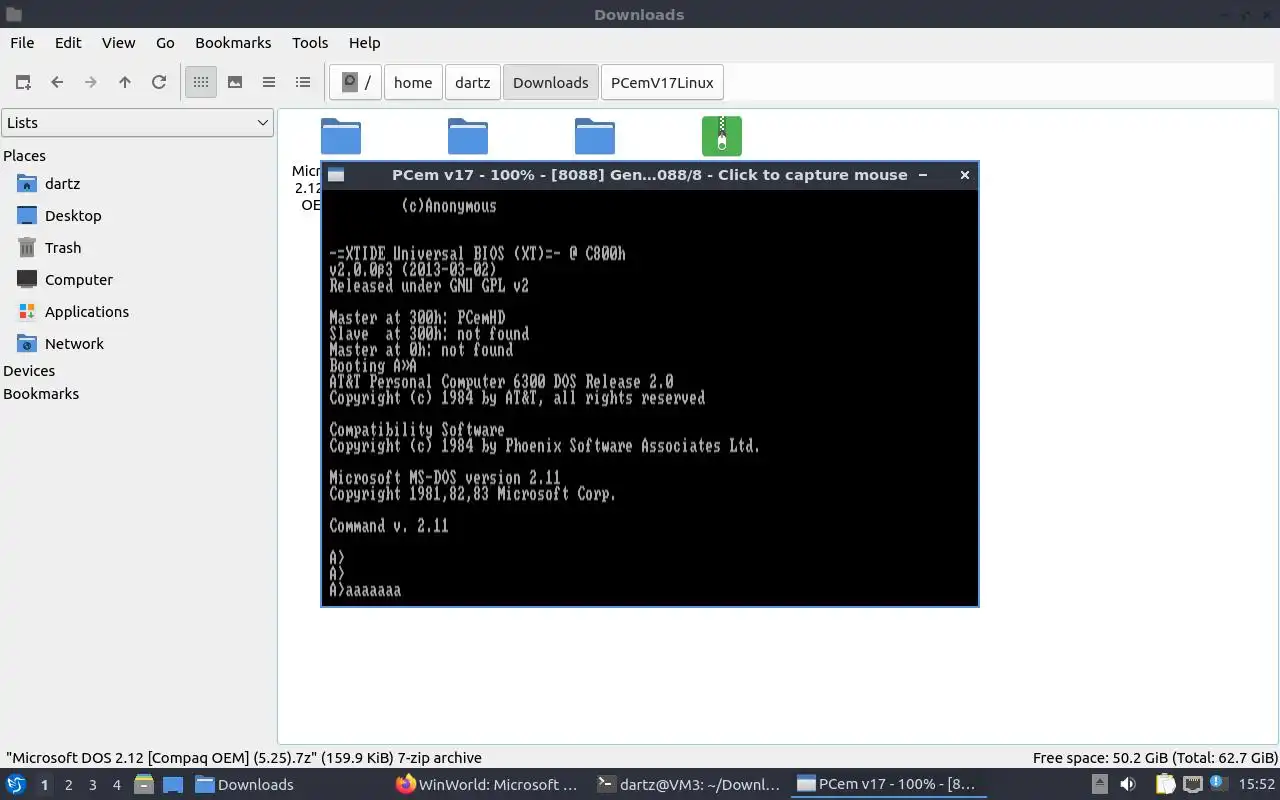
Task: Click the removable media eject tray icon
Action: [x=1099, y=785]
